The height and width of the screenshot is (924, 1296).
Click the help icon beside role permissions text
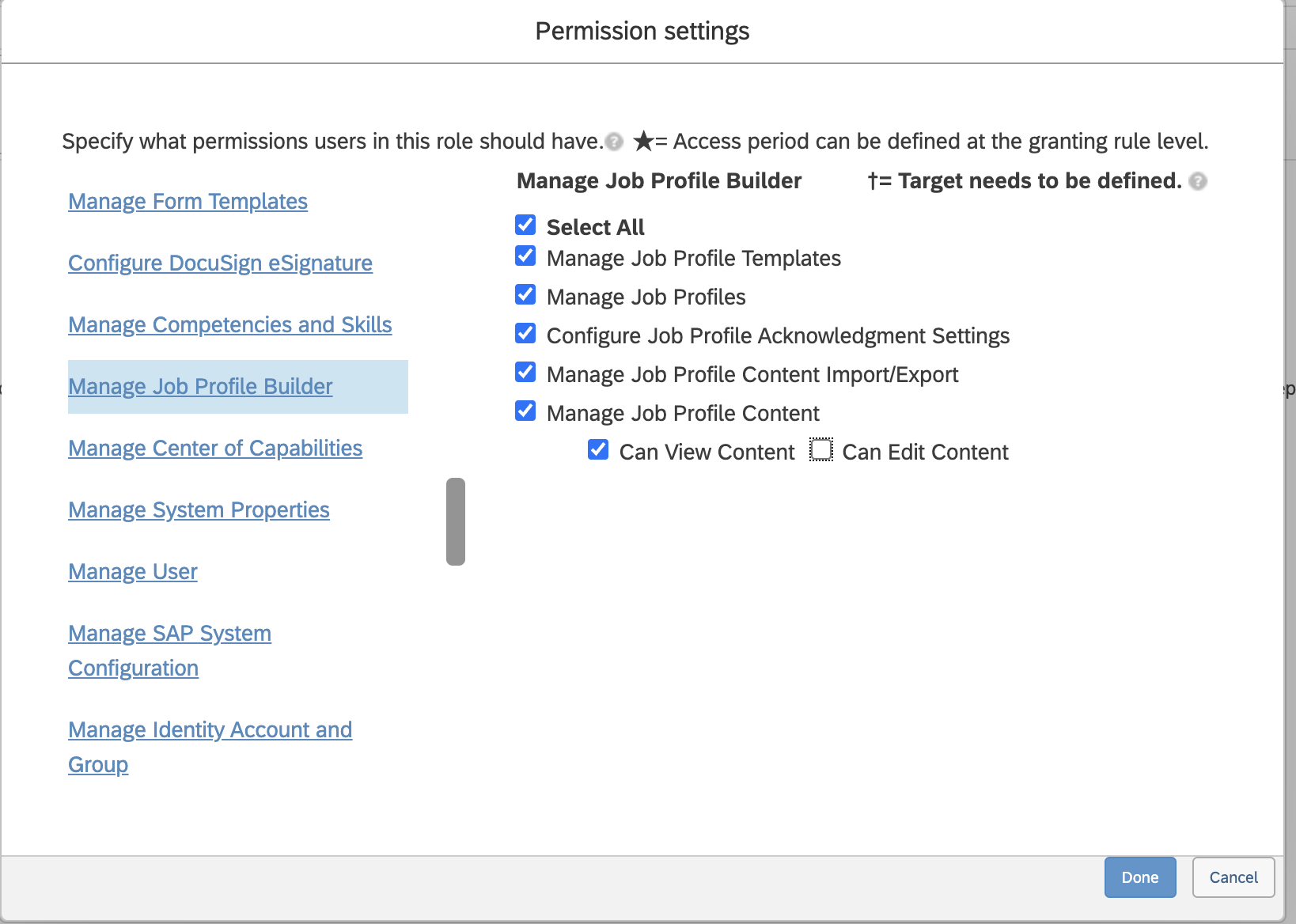point(614,142)
